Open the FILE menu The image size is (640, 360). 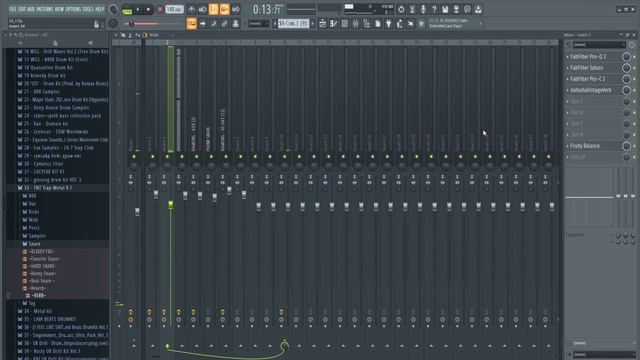(12, 9)
